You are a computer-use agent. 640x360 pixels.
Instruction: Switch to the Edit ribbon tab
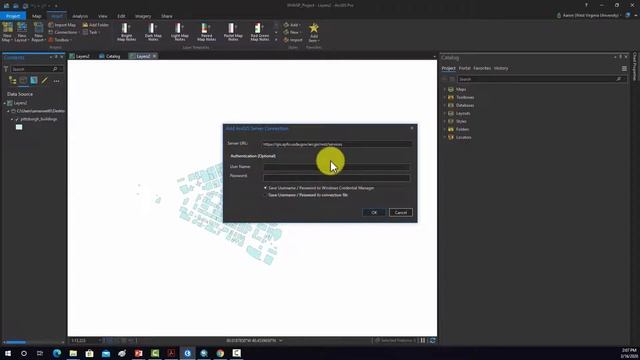point(121,16)
